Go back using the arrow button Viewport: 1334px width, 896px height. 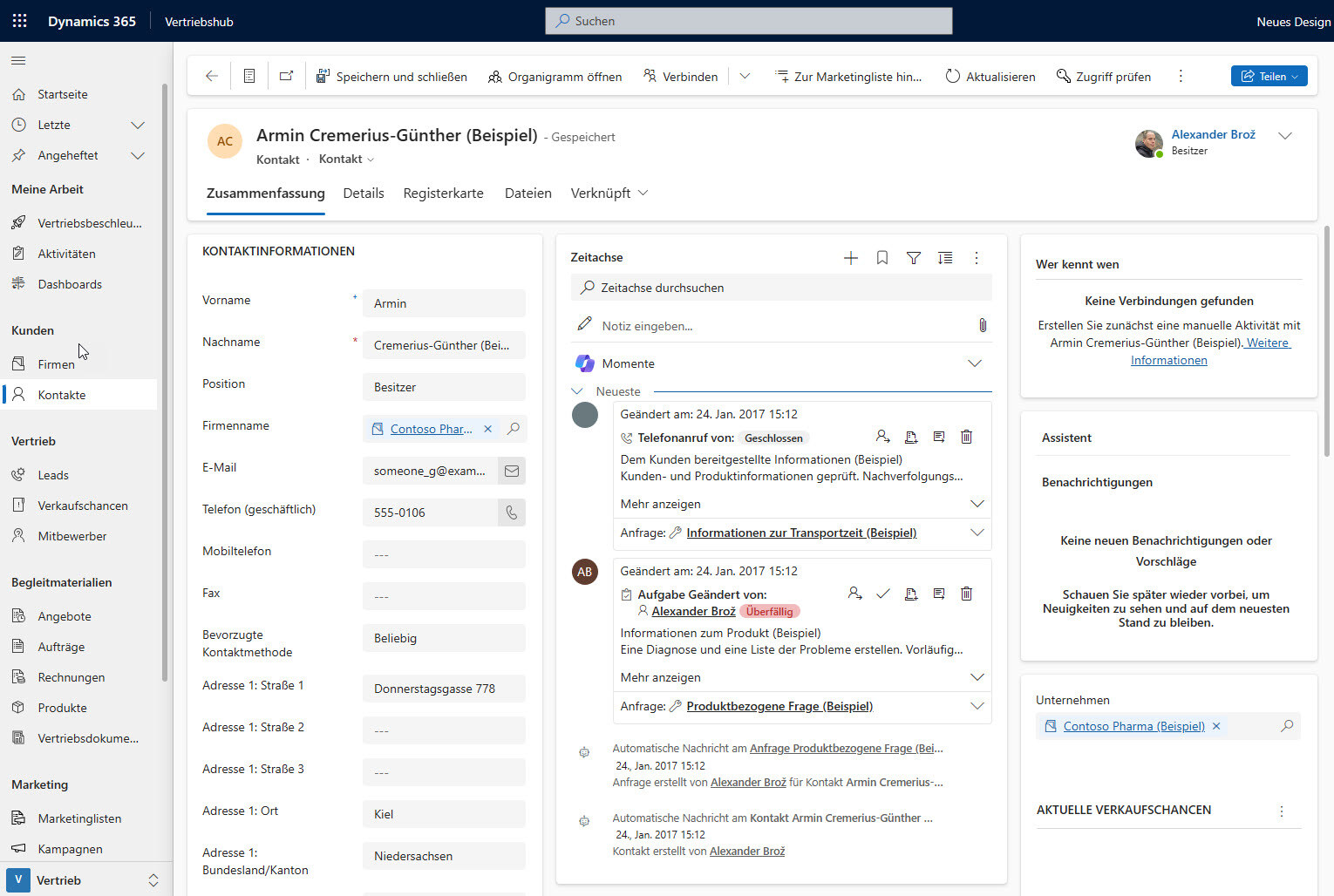[x=211, y=77]
